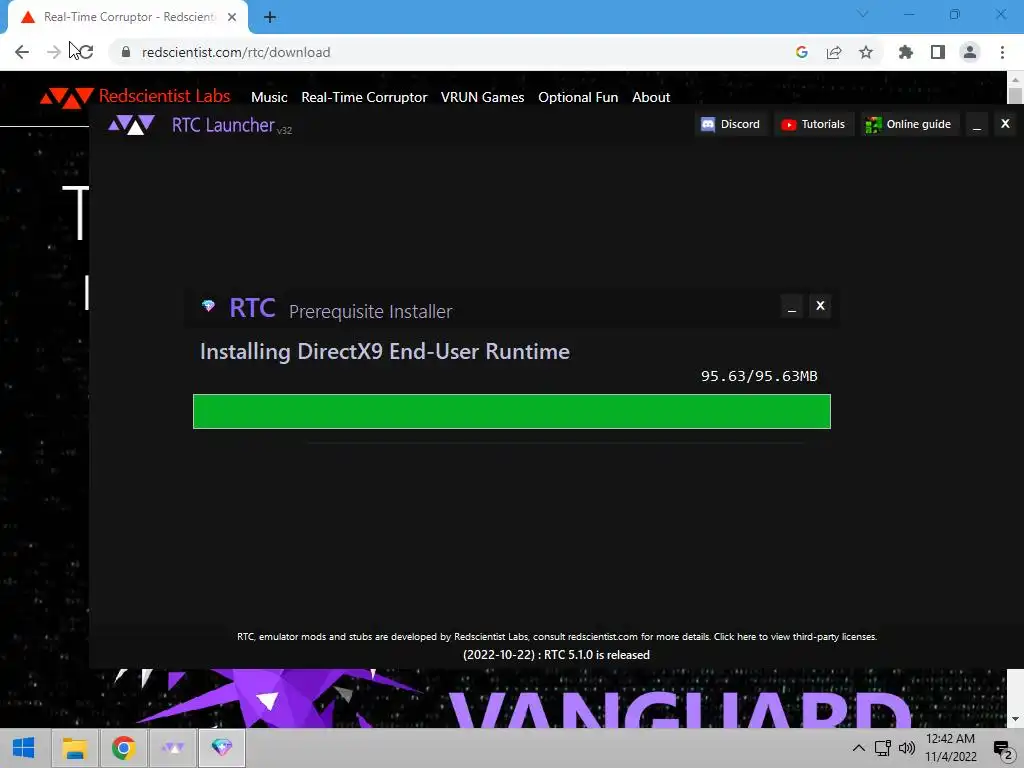The width and height of the screenshot is (1024, 768).
Task: Open Chrome profile avatar icon
Action: [970, 52]
